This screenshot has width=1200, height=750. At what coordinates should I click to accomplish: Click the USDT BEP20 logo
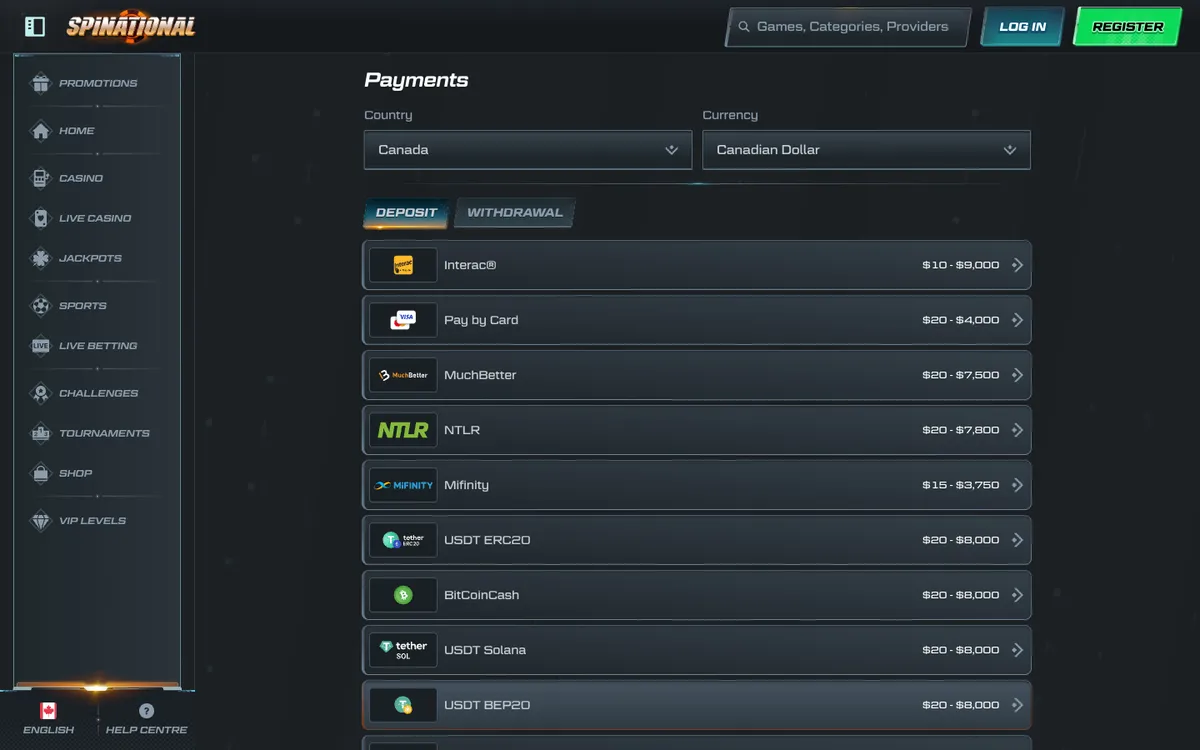403,705
